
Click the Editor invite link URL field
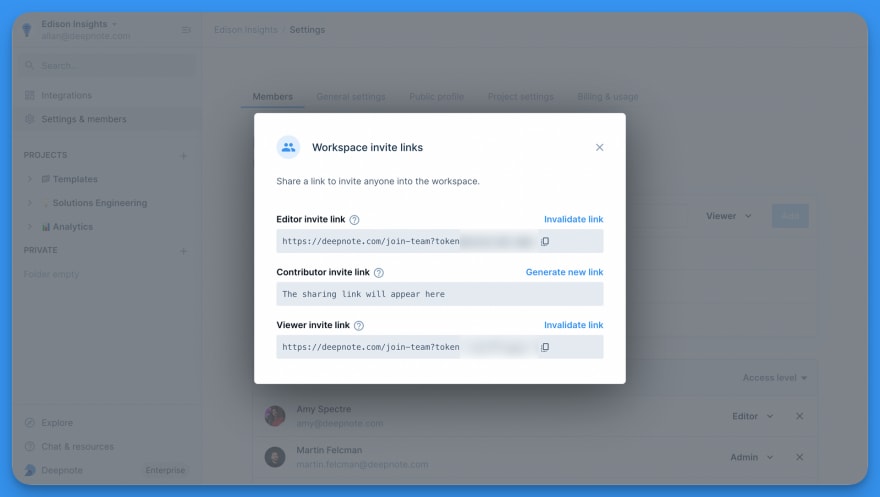439,241
